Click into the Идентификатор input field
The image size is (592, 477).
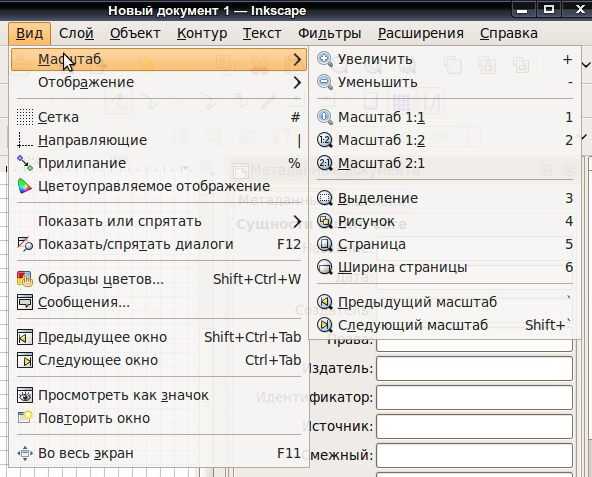[475, 397]
